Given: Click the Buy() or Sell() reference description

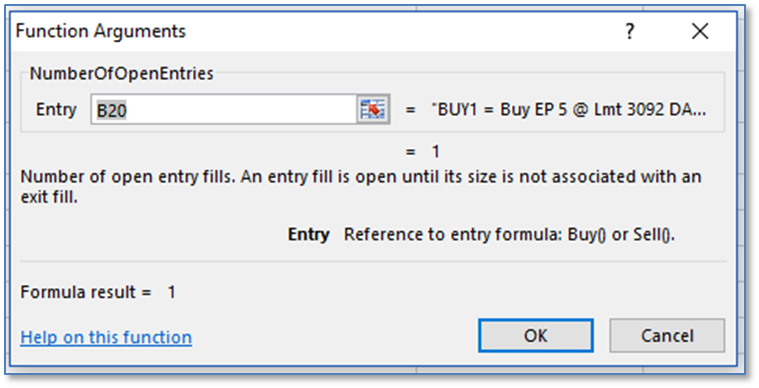Looking at the screenshot, I should 509,235.
